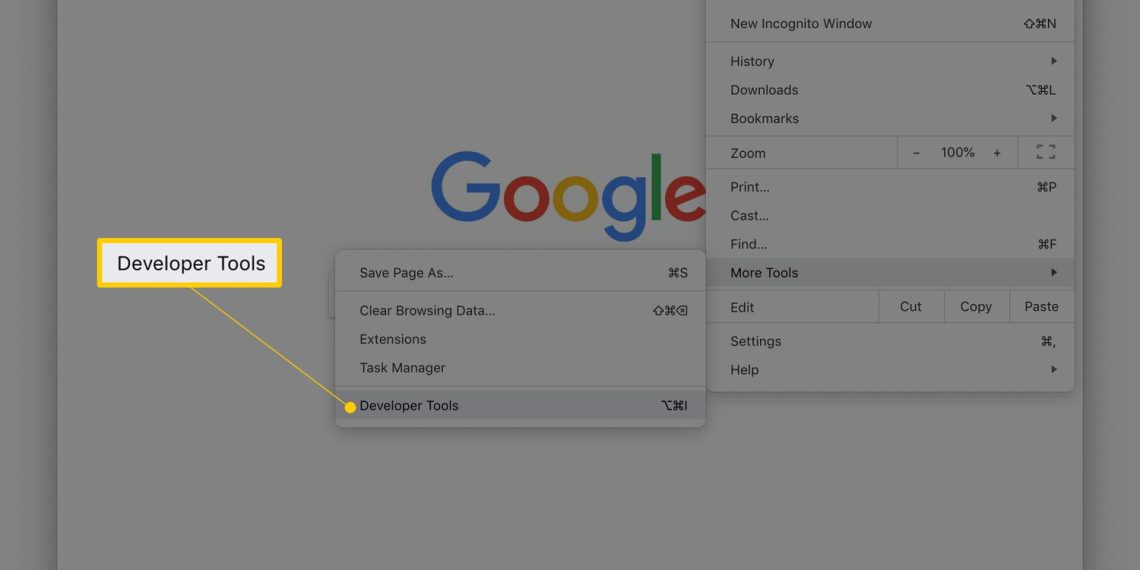The image size is (1140, 570).
Task: Click the 100% zoom value
Action: pyautogui.click(x=958, y=153)
